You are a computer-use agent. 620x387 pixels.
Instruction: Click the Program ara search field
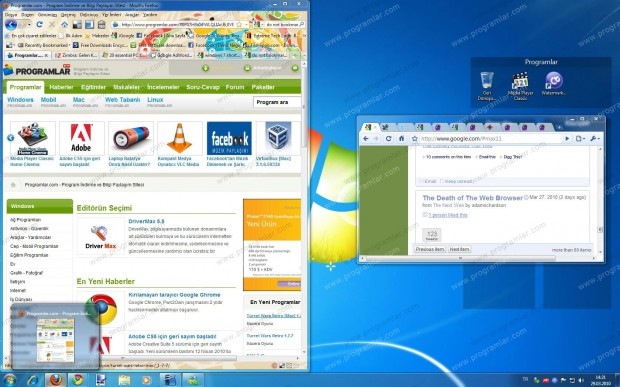coord(277,102)
